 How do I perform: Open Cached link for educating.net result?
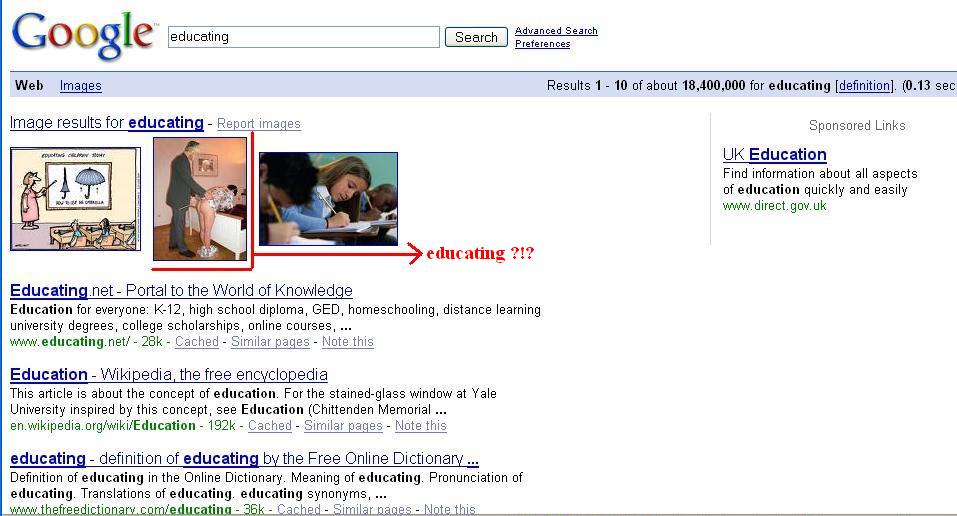pos(197,342)
